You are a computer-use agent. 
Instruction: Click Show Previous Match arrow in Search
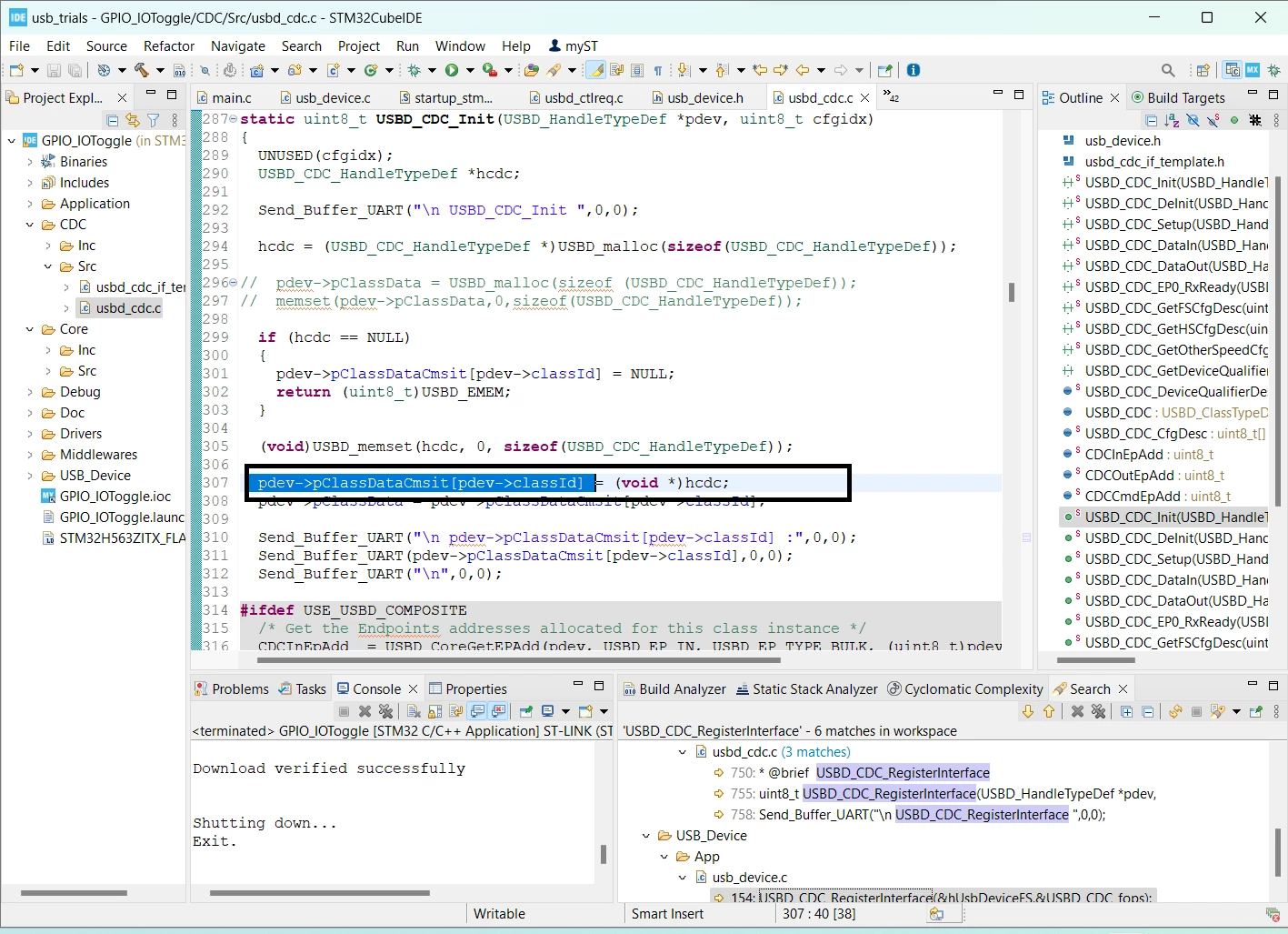pos(1048,711)
